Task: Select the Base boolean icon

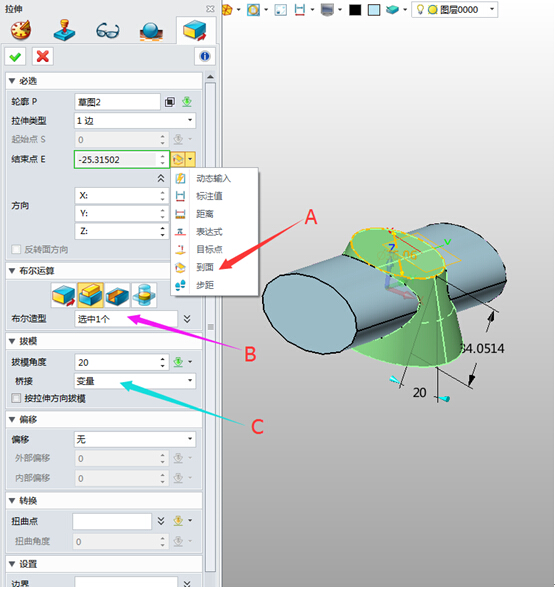Action: coord(64,295)
